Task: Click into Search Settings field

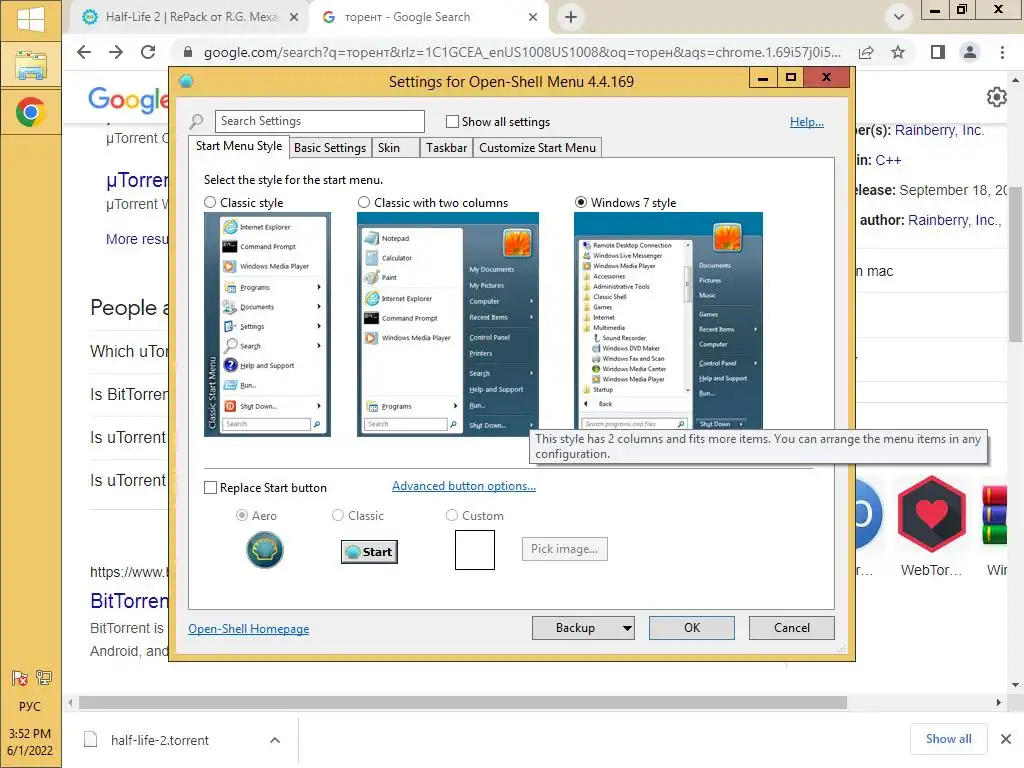Action: pyautogui.click(x=319, y=121)
